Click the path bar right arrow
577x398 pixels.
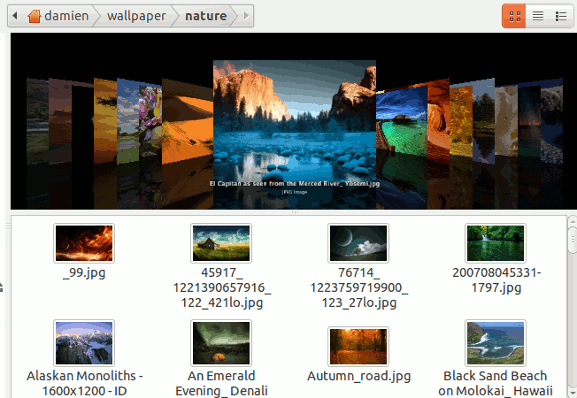(246, 16)
